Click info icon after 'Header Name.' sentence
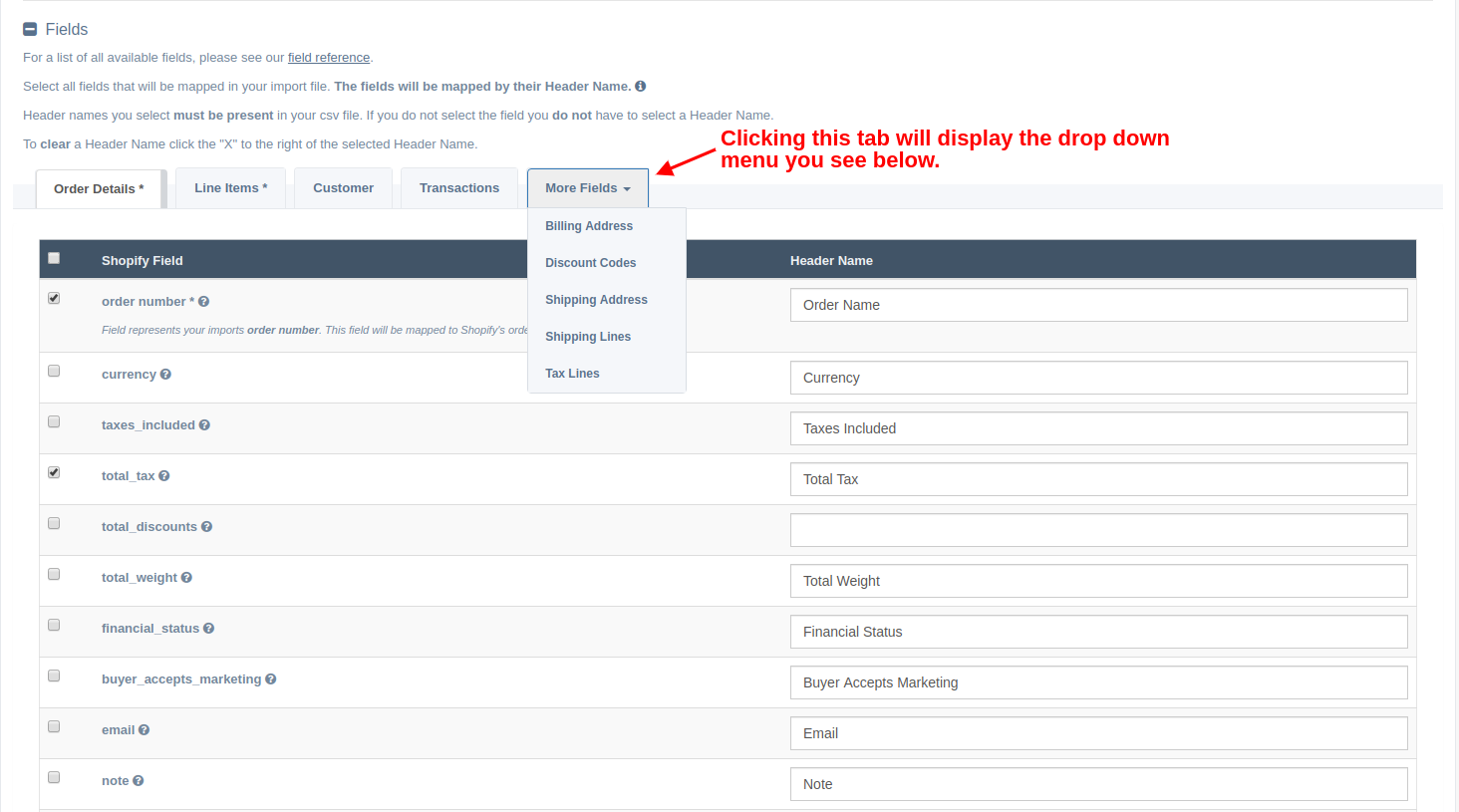This screenshot has width=1459, height=812. pyautogui.click(x=641, y=87)
